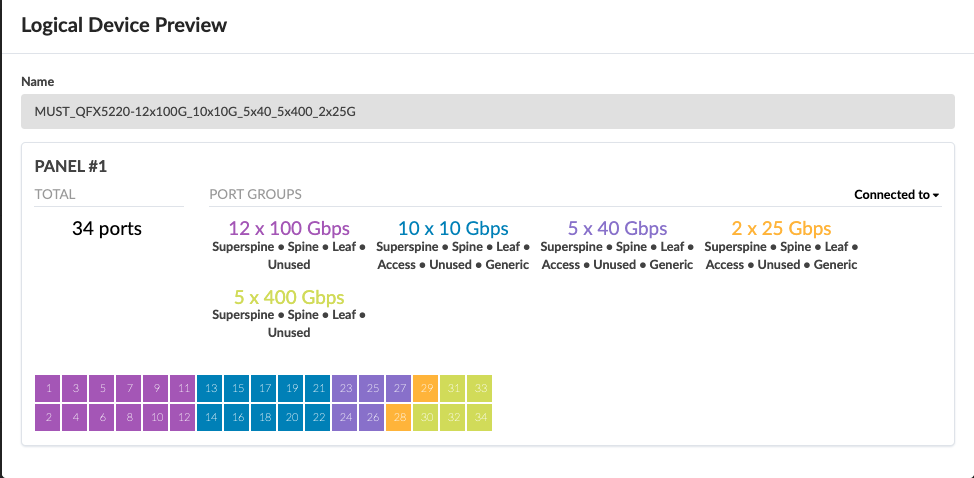This screenshot has width=974, height=478.
Task: Click blue port 21
Action: (319, 389)
